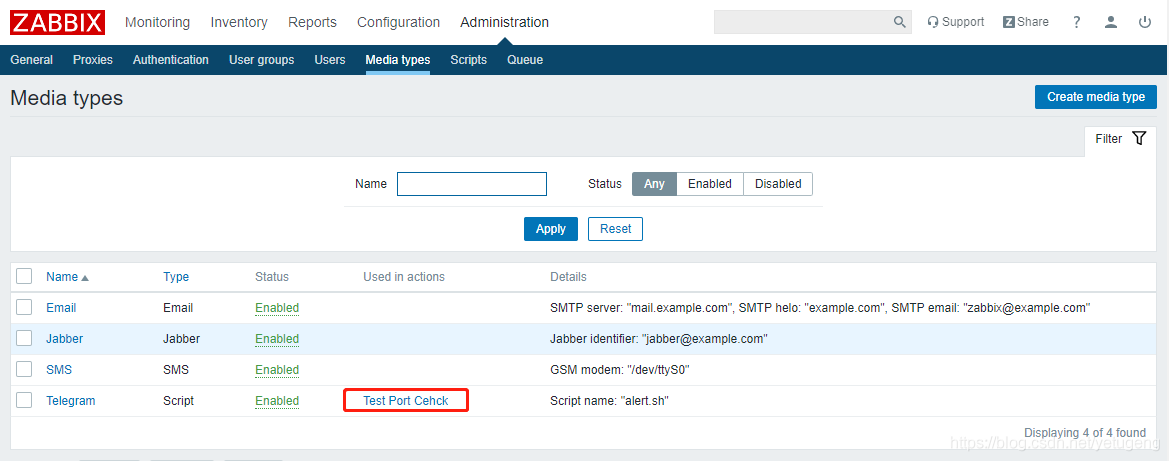Select Any status filter

(655, 184)
